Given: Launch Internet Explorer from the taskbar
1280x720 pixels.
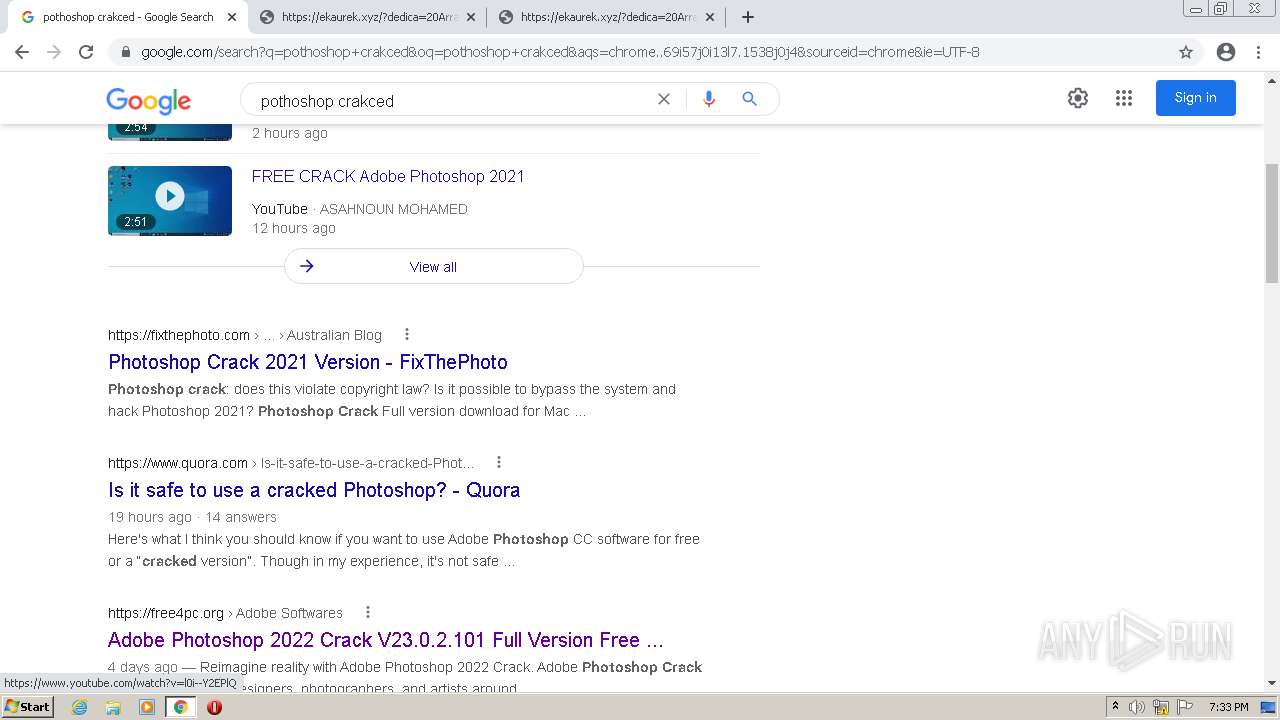Looking at the screenshot, I should [80, 707].
